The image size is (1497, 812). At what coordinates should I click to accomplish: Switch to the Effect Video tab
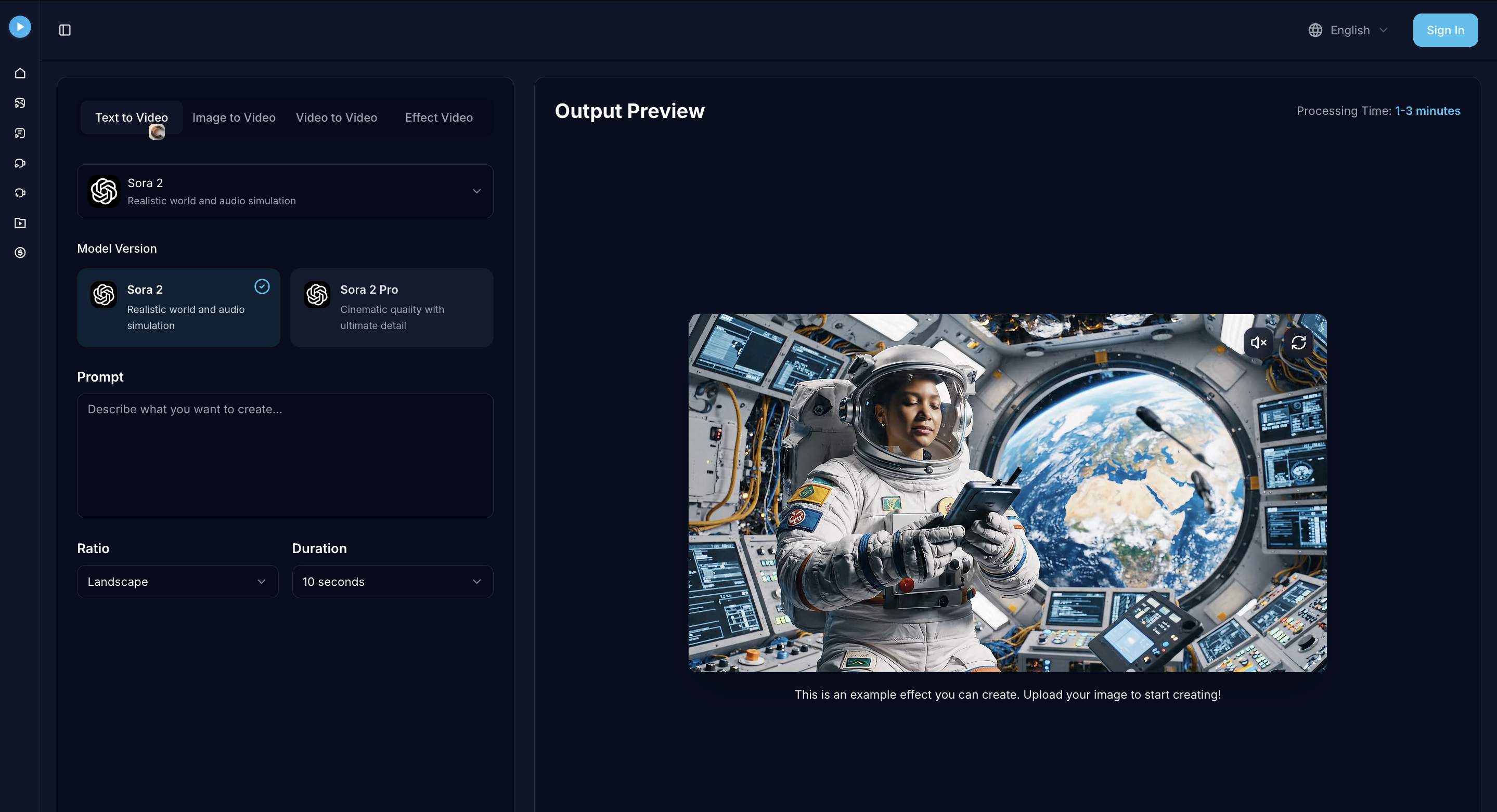[439, 117]
